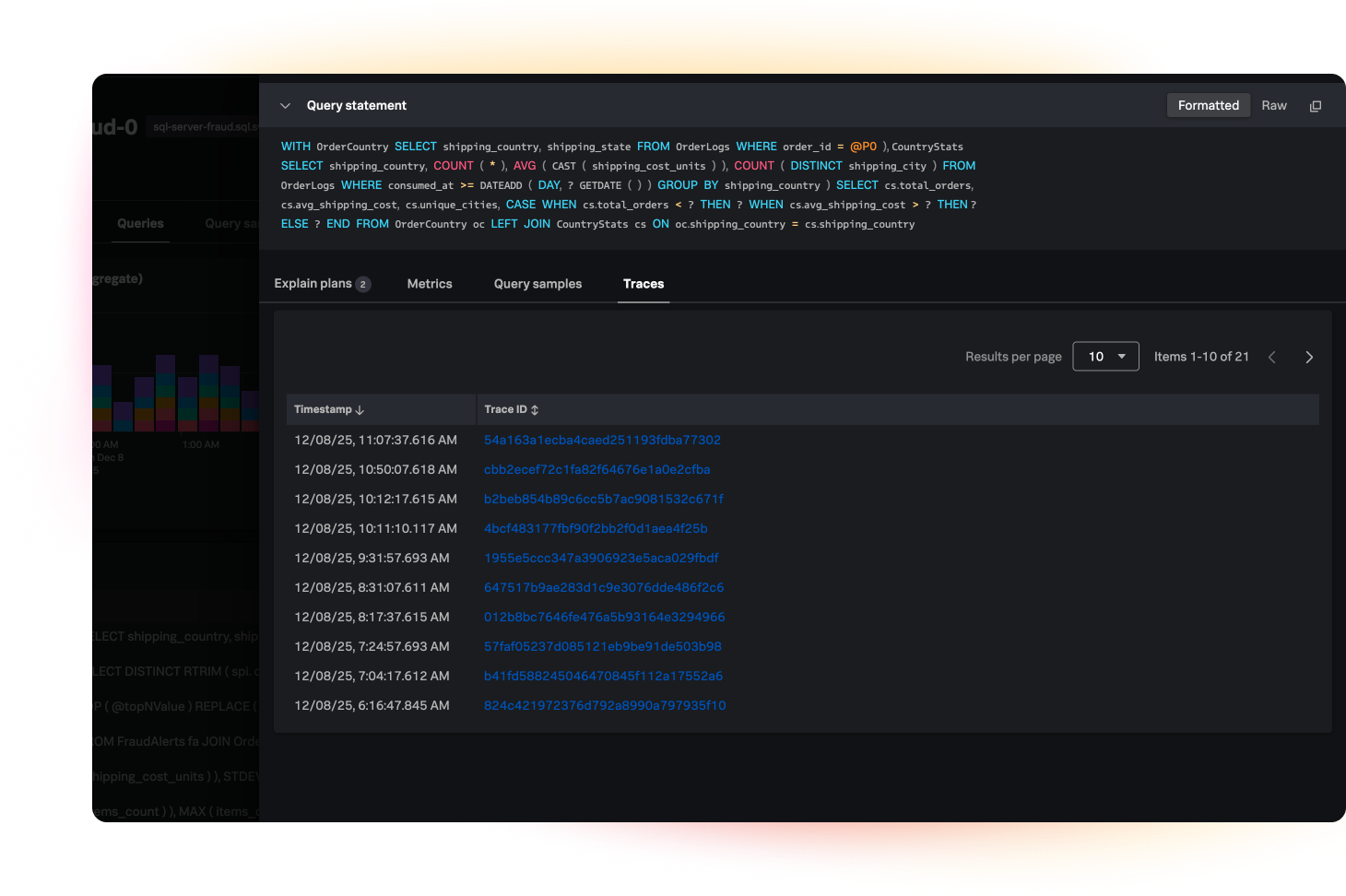Switch to Raw query view
1346x896 pixels.
pyautogui.click(x=1273, y=105)
